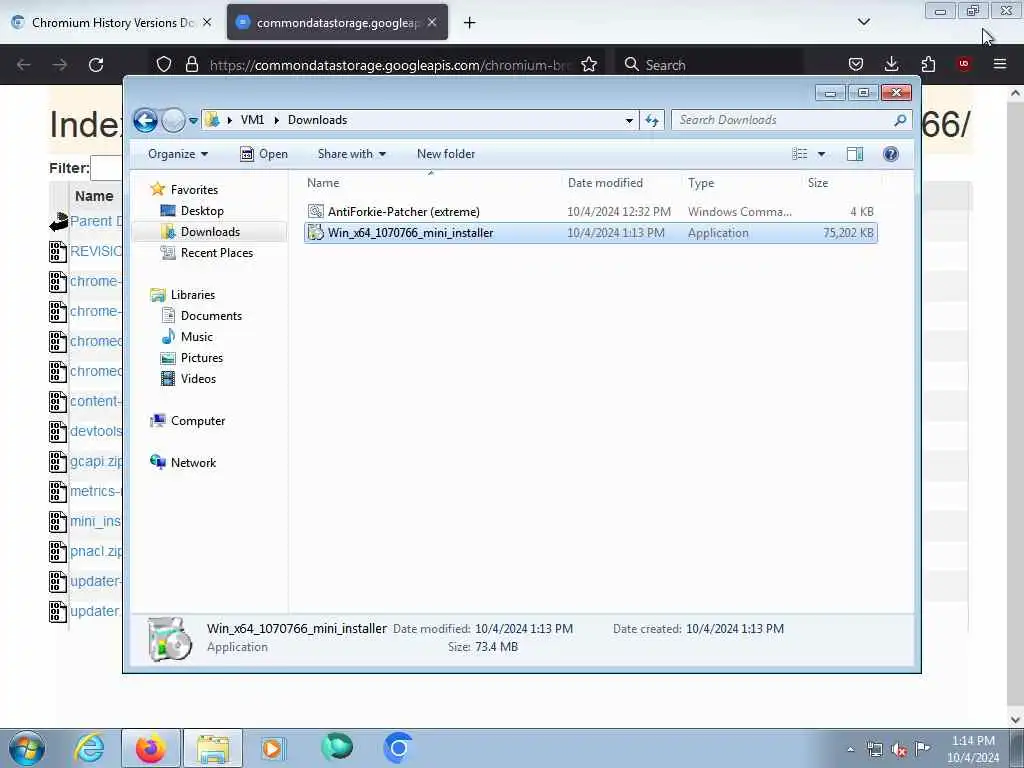Click the folder icon in the address bar
The image size is (1024, 768).
point(212,120)
